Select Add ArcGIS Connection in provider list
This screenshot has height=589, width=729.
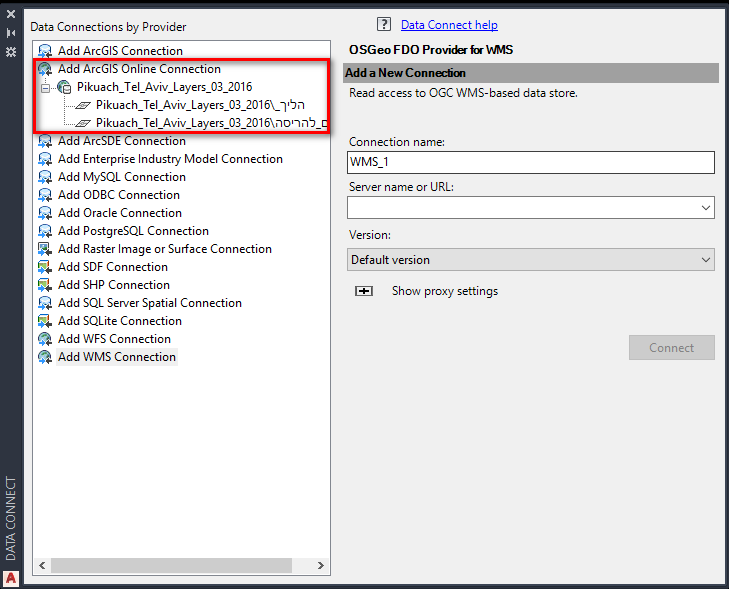coord(120,51)
